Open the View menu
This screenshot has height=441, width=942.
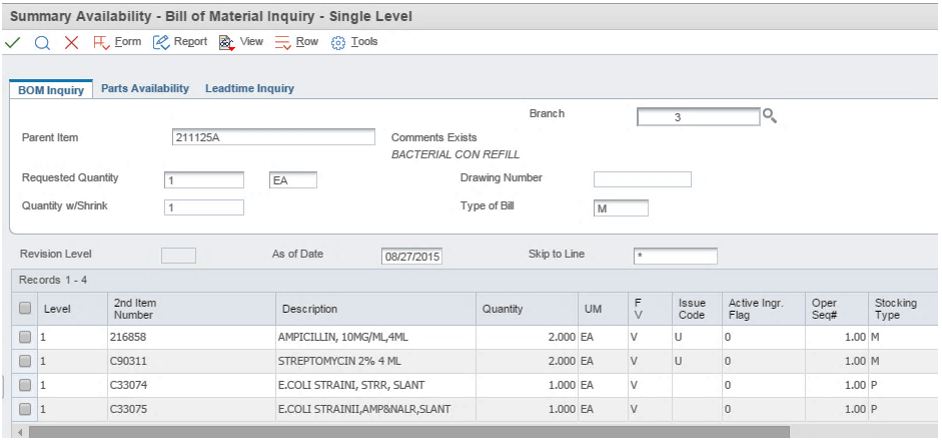pyautogui.click(x=251, y=41)
